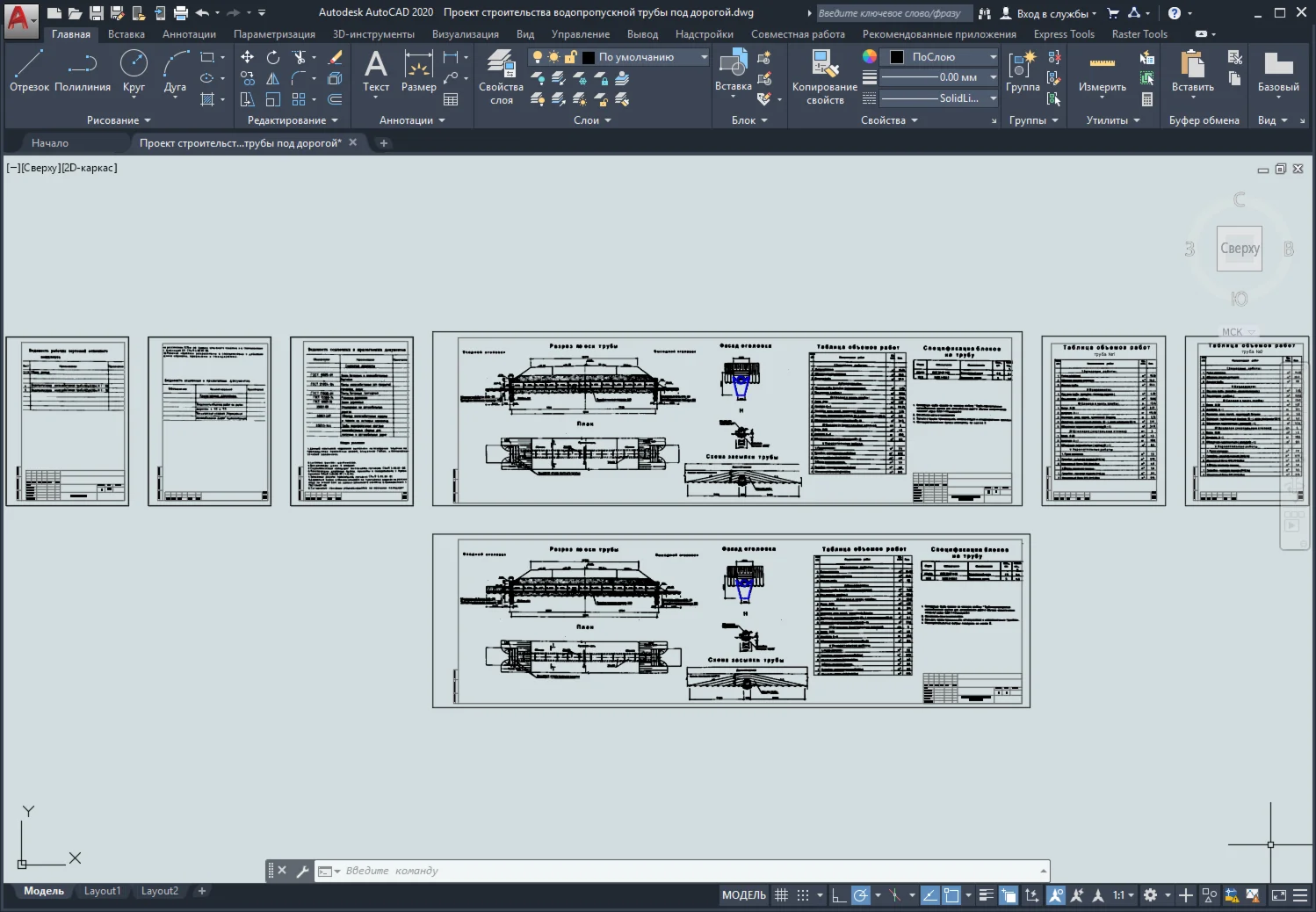
Task: Select the Copy objects tool
Action: pyautogui.click(x=248, y=78)
